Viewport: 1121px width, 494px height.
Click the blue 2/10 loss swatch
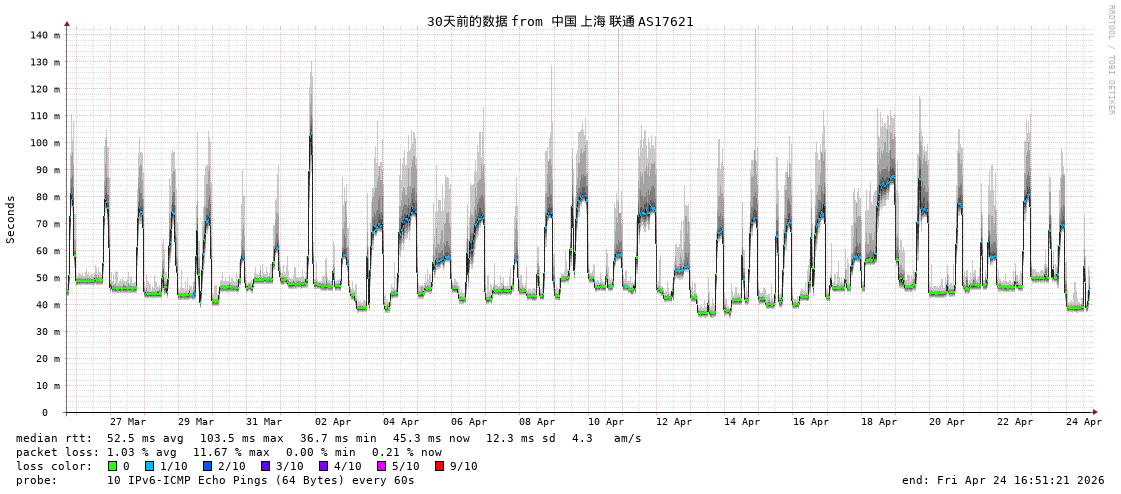(207, 466)
